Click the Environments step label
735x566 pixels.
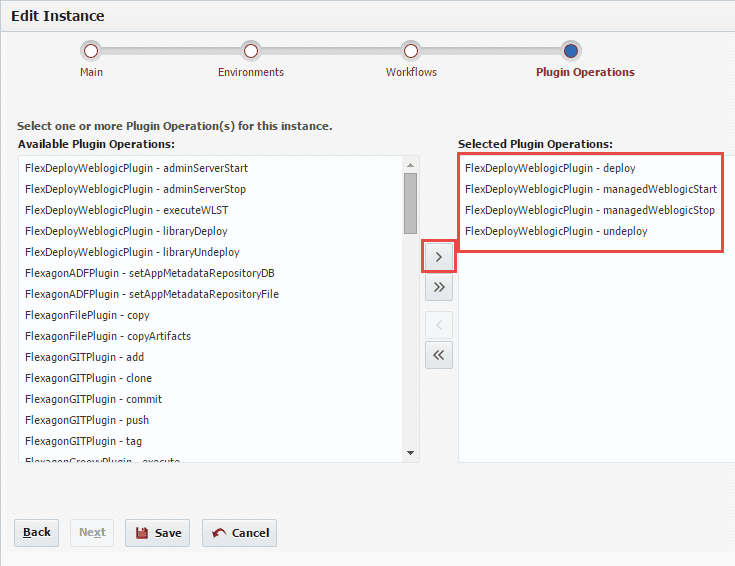[251, 72]
